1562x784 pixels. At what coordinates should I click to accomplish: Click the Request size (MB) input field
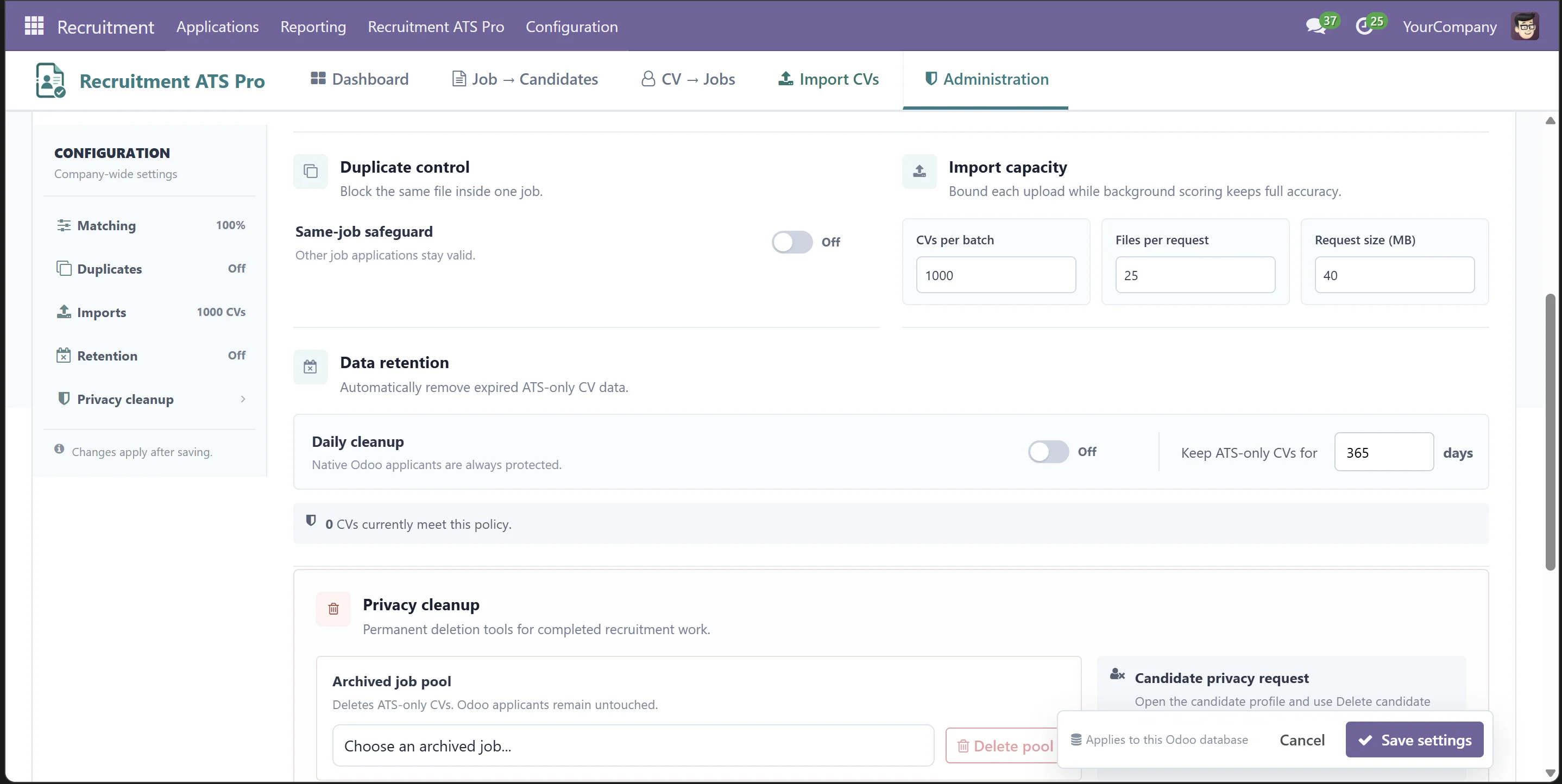coord(1395,275)
